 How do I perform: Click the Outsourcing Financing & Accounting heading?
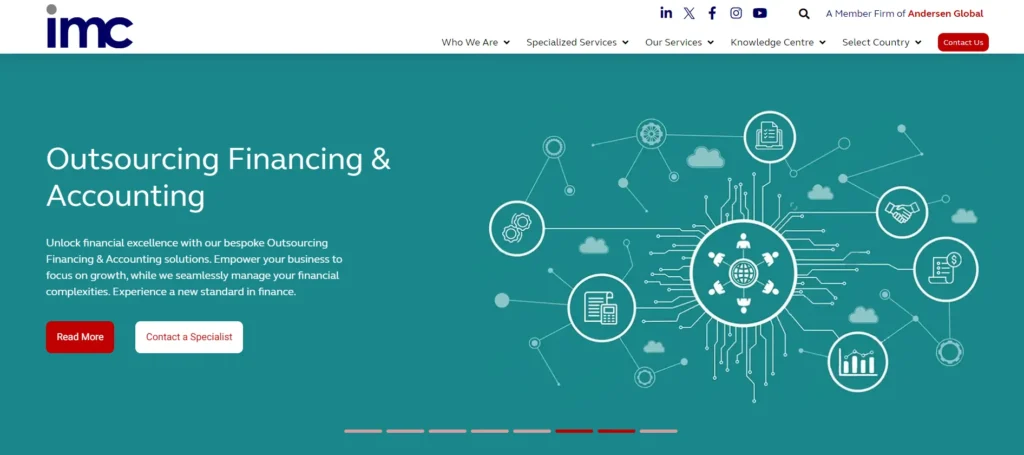[x=218, y=178]
